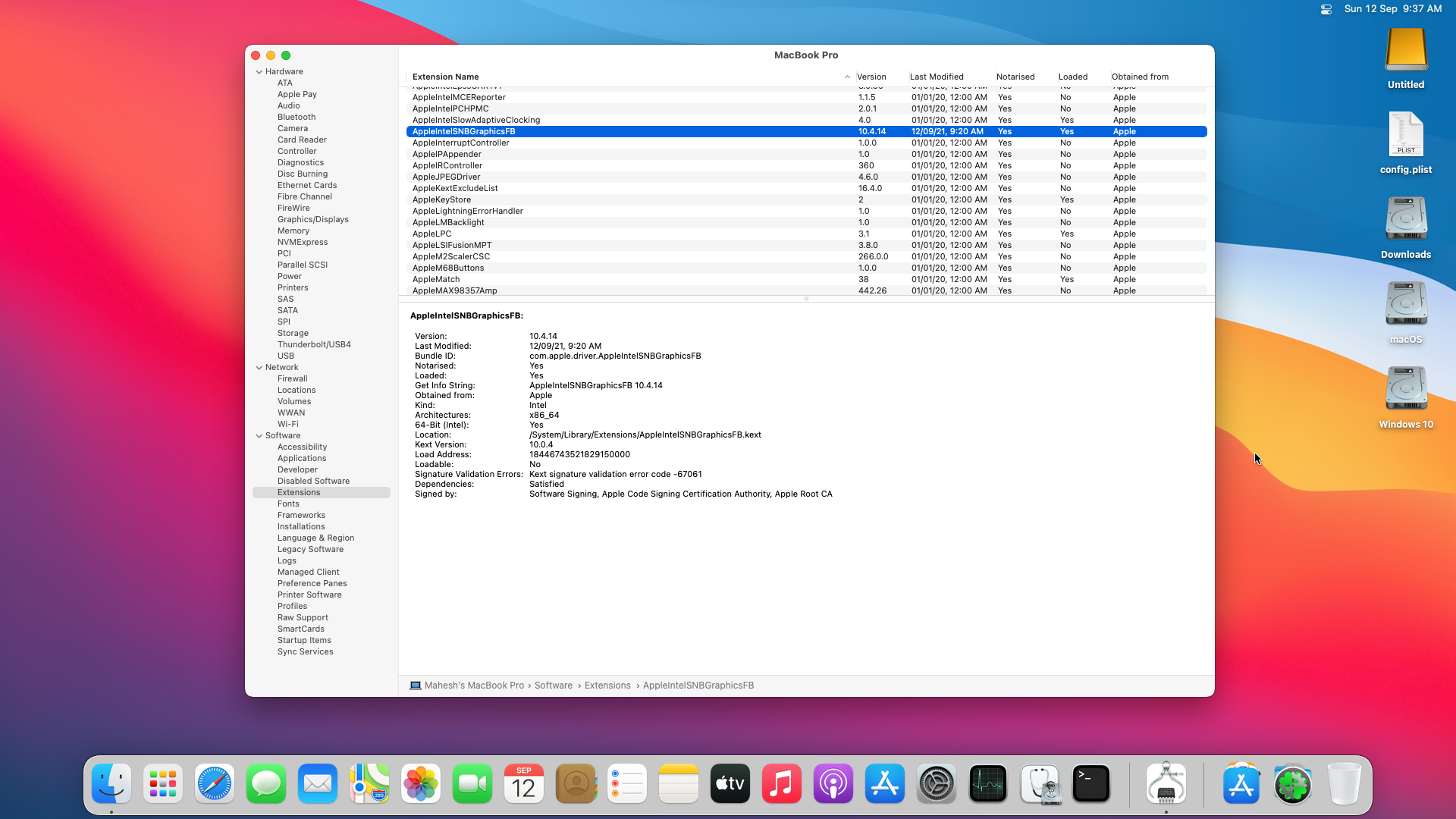Click the Control Centre menu bar icon
1456x819 pixels.
pos(1326,9)
